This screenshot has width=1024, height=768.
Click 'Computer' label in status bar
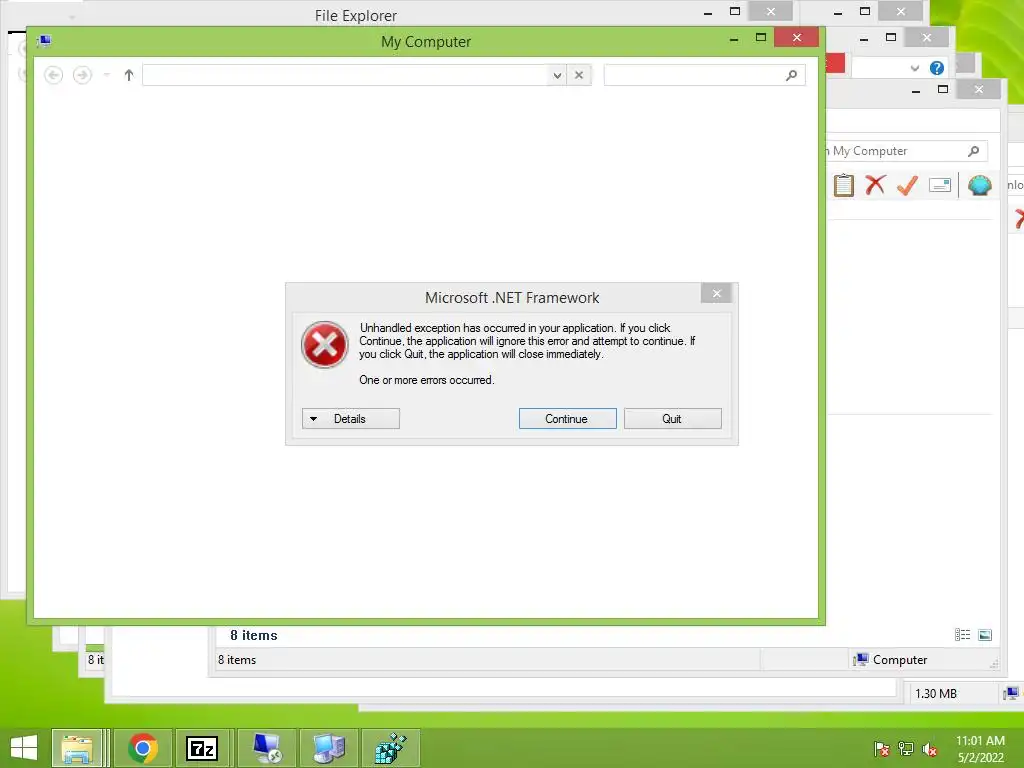[900, 660]
